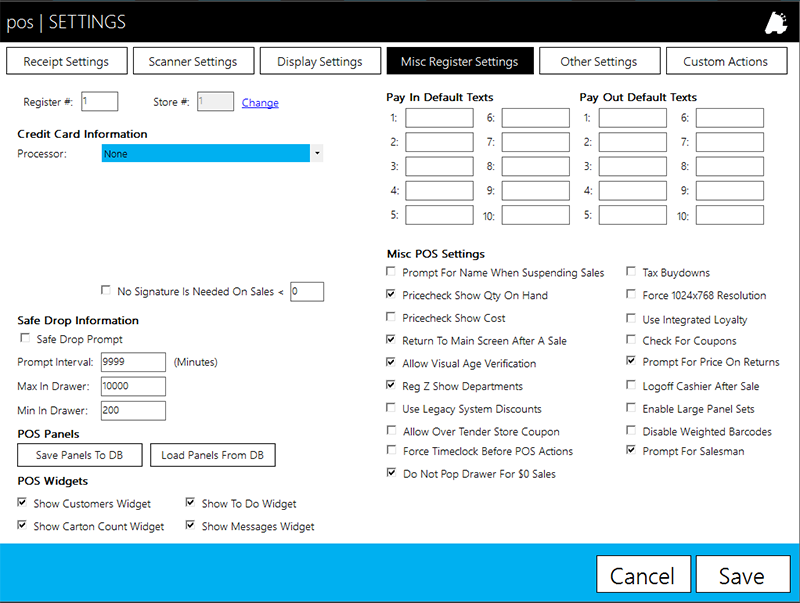Focus the No Signature sales amount field
This screenshot has height=603, width=800.
[x=307, y=291]
